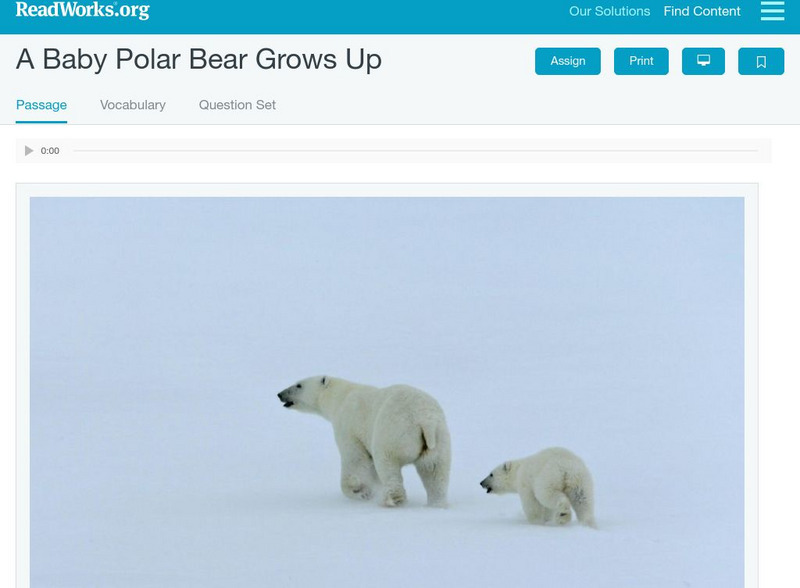Bookmark this passage with the bookmark icon

coord(761,61)
